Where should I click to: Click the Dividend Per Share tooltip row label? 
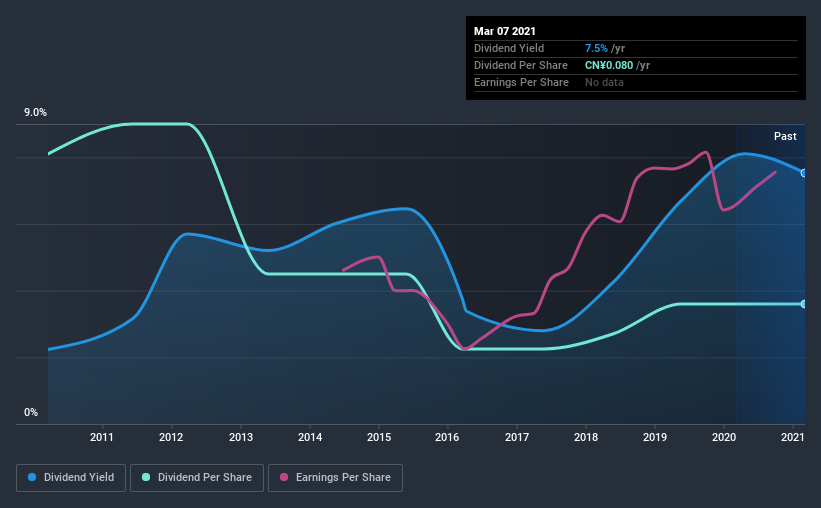tap(521, 65)
